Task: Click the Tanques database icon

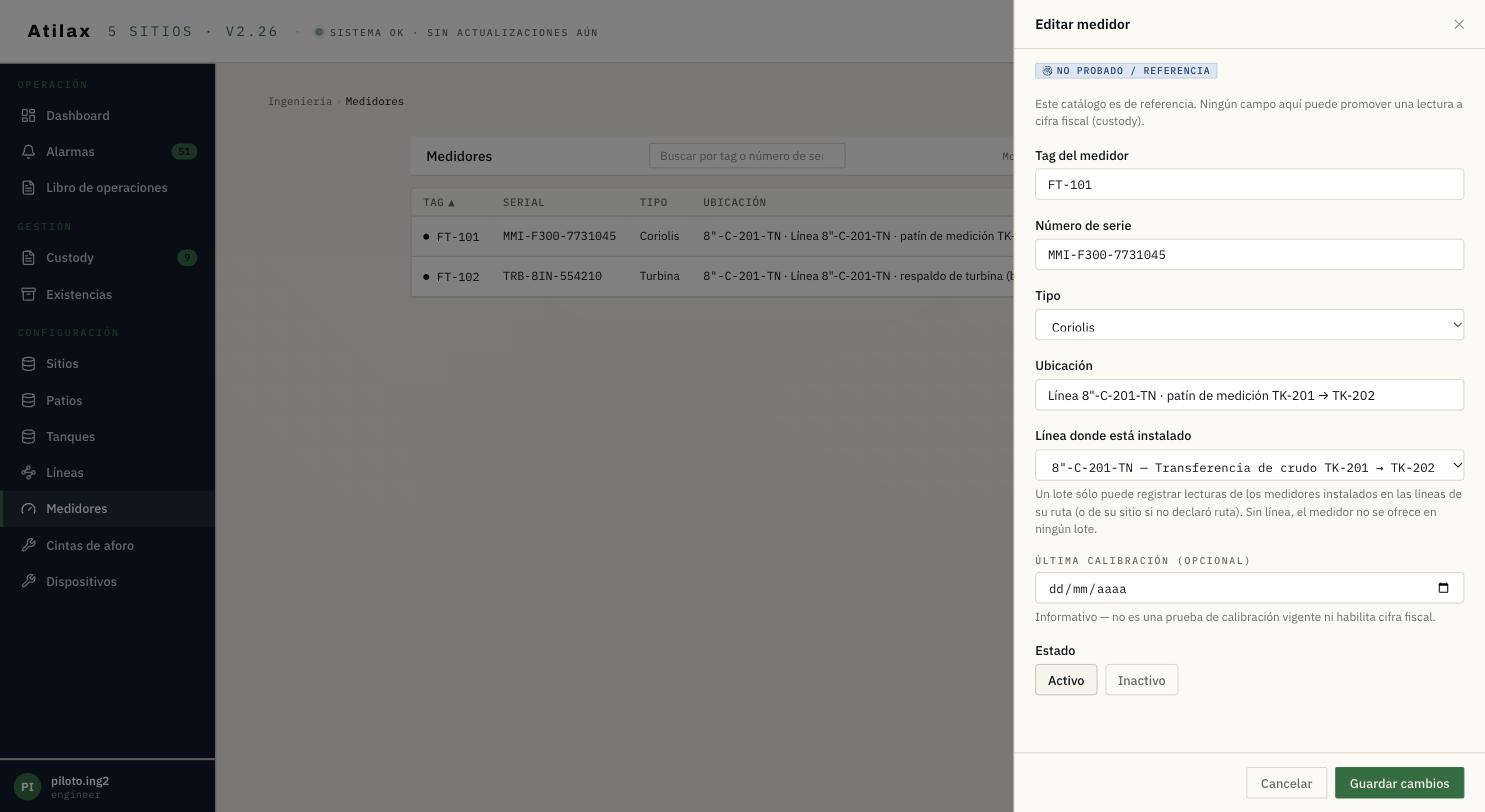Action: tap(29, 437)
